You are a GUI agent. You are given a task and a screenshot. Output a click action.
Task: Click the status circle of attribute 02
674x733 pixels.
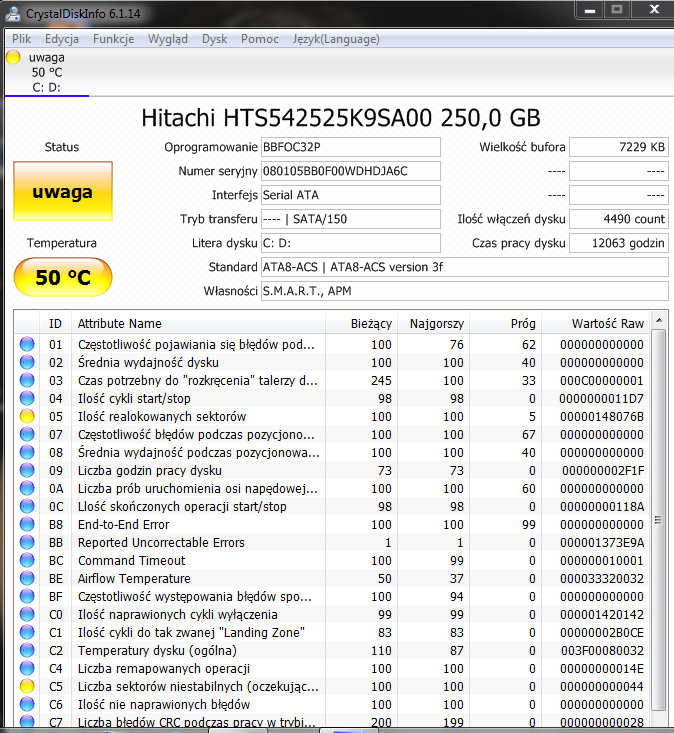pos(27,362)
